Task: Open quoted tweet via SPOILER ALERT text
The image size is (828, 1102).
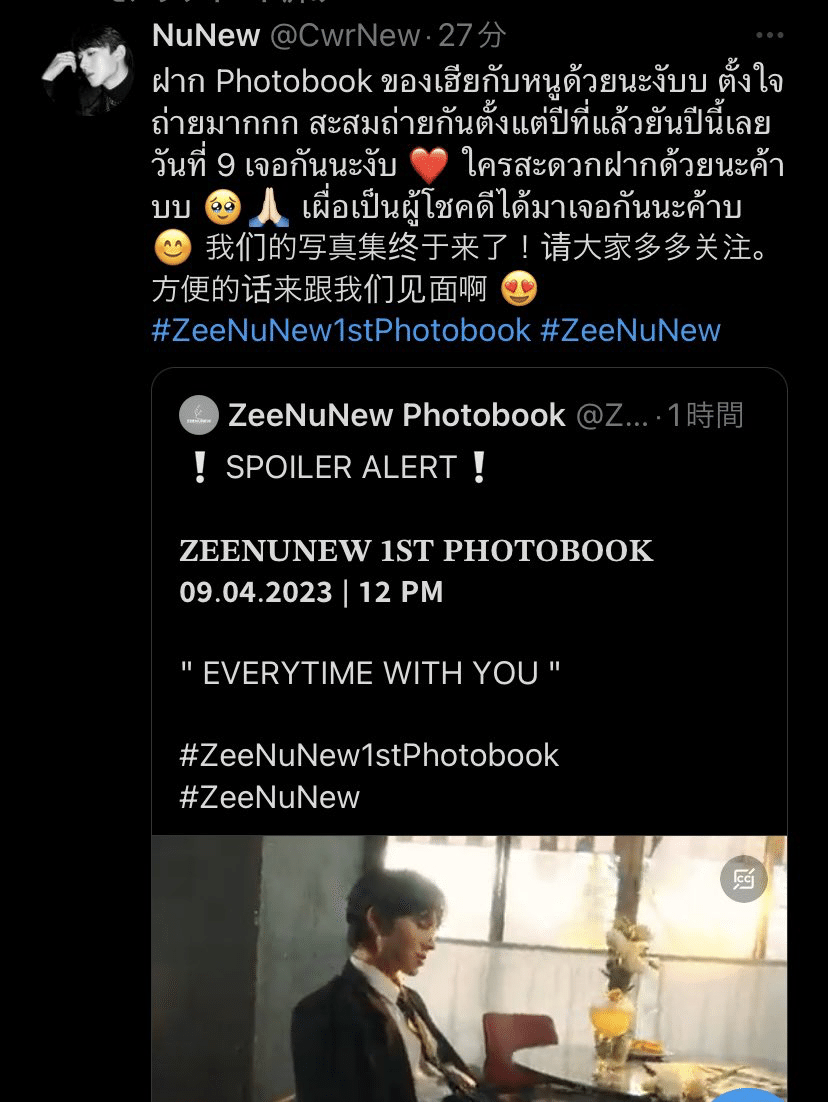Action: tap(341, 467)
